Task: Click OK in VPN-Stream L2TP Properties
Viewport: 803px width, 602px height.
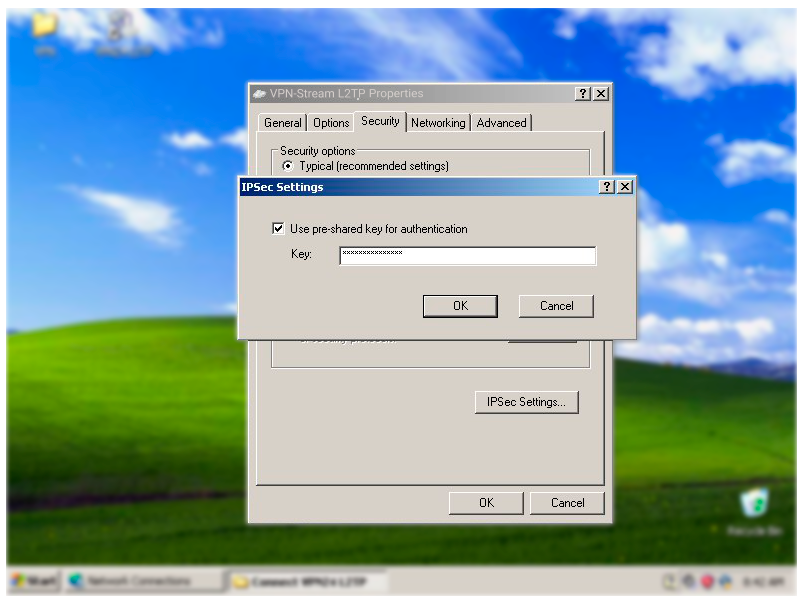Action: (486, 503)
